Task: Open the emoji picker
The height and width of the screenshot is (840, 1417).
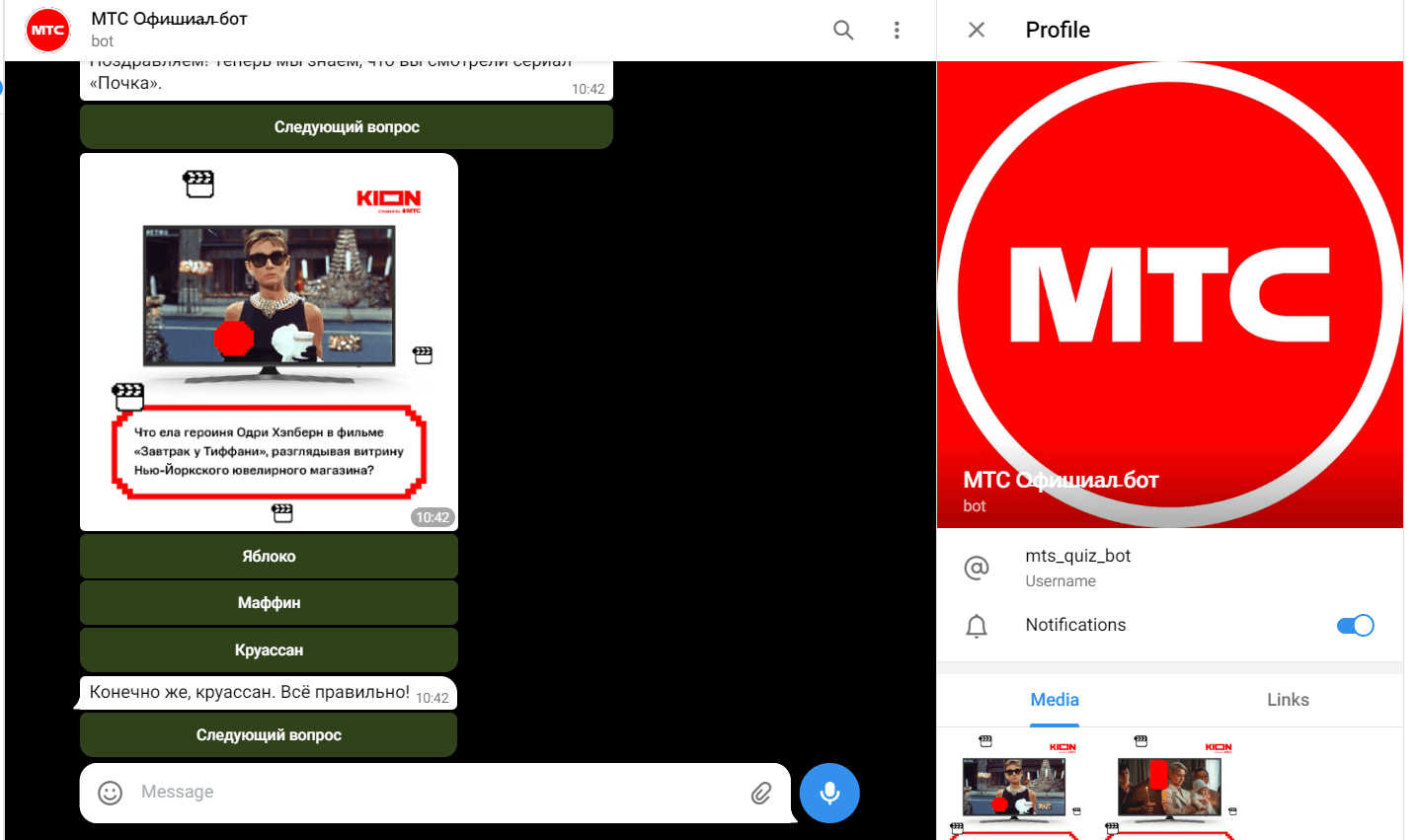Action: tap(111, 793)
